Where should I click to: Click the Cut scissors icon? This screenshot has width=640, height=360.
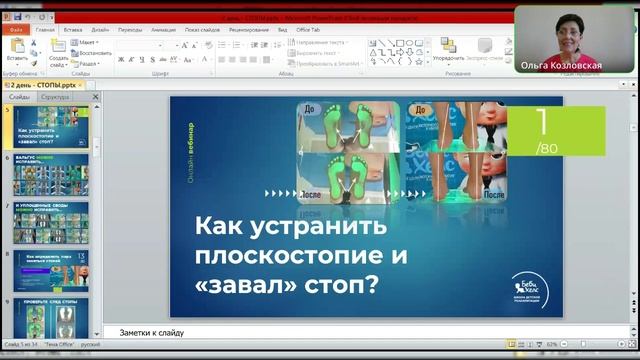[x=34, y=43]
